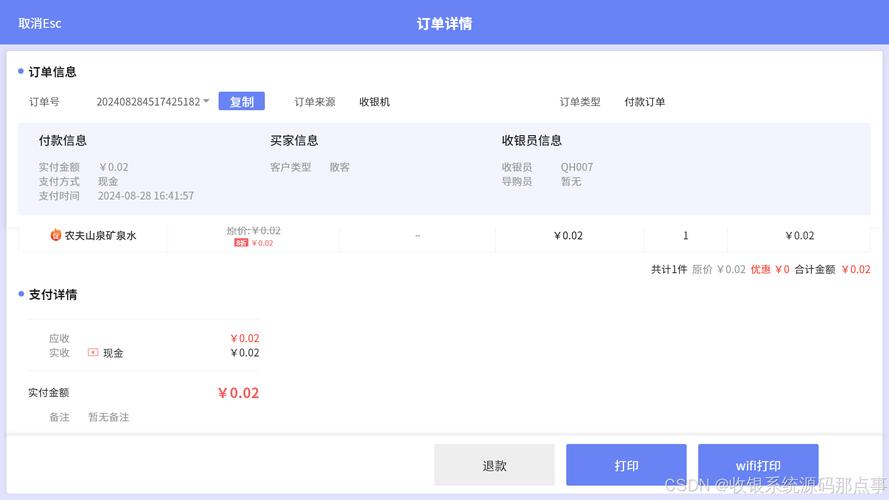The height and width of the screenshot is (500, 889).
Task: Click the 订单详情 header title
Action: pyautogui.click(x=444, y=23)
